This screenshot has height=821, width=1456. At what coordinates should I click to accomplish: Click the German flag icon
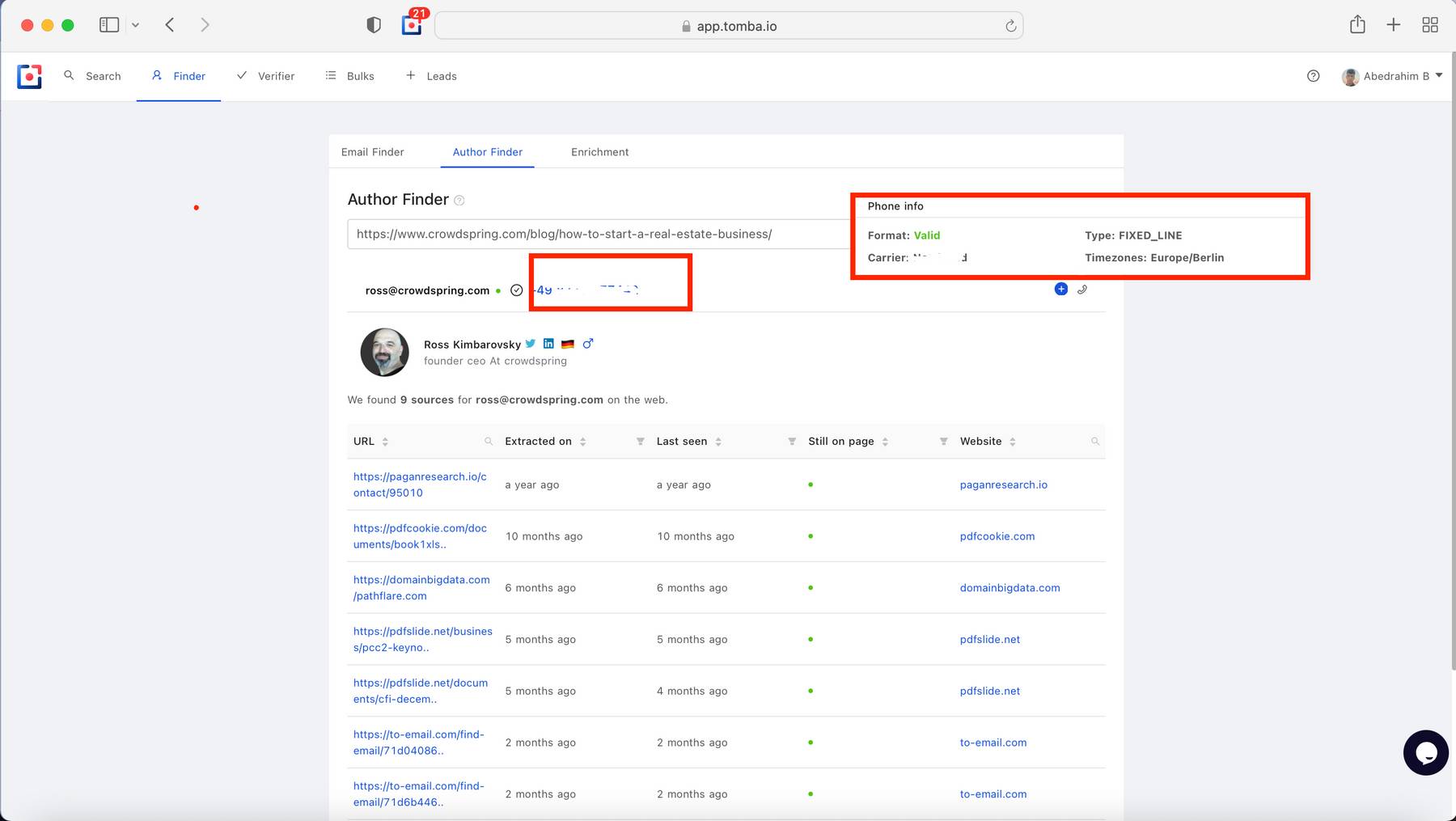pos(568,344)
